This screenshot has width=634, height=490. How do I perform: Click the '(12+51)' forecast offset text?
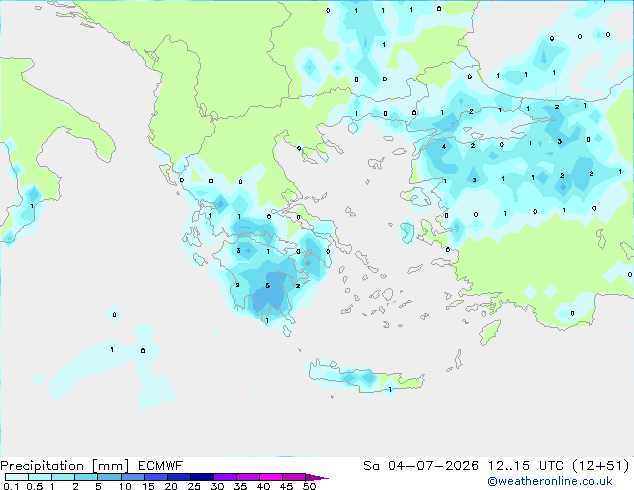coord(601,466)
